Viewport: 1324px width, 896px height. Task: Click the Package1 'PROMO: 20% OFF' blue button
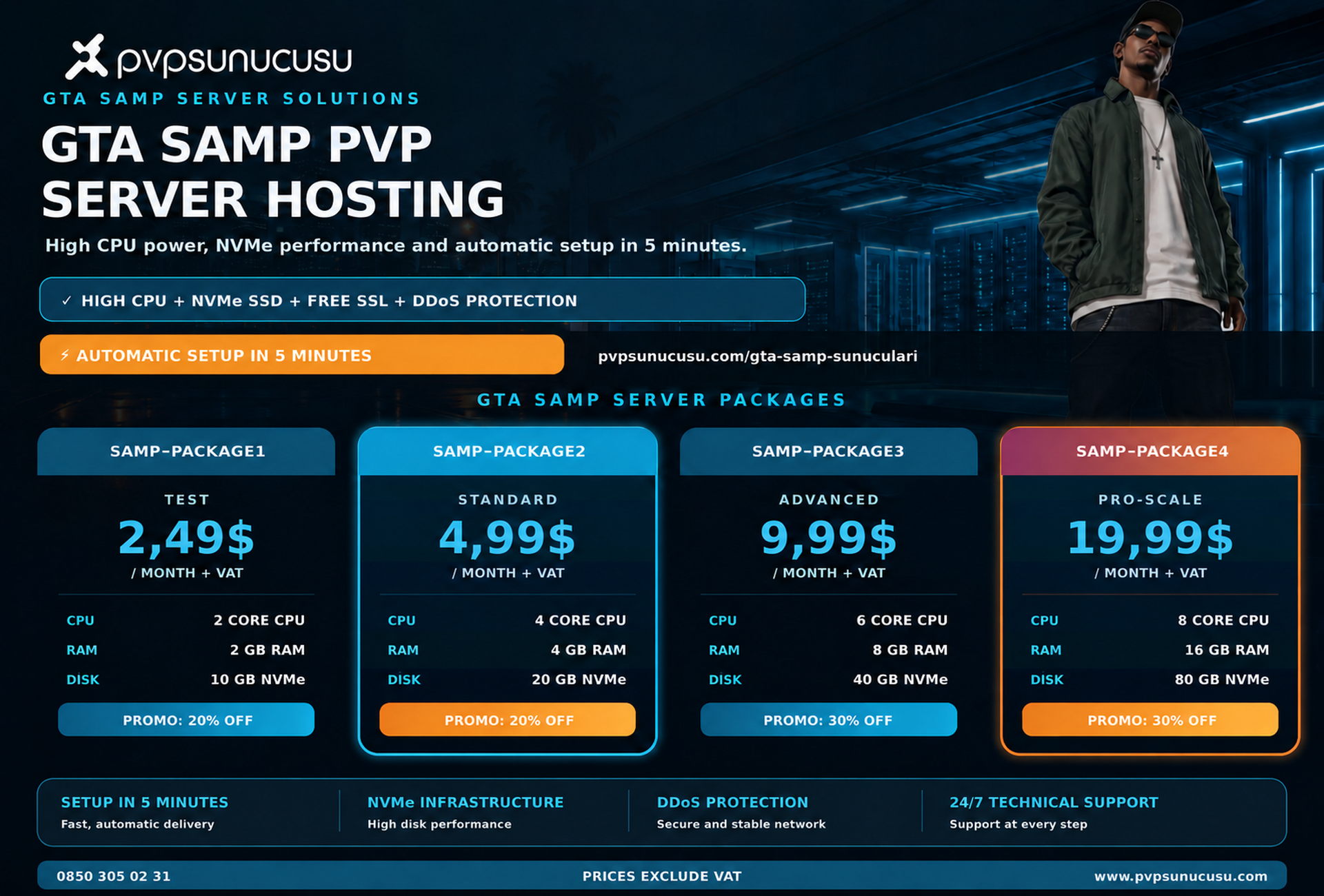pyautogui.click(x=186, y=720)
